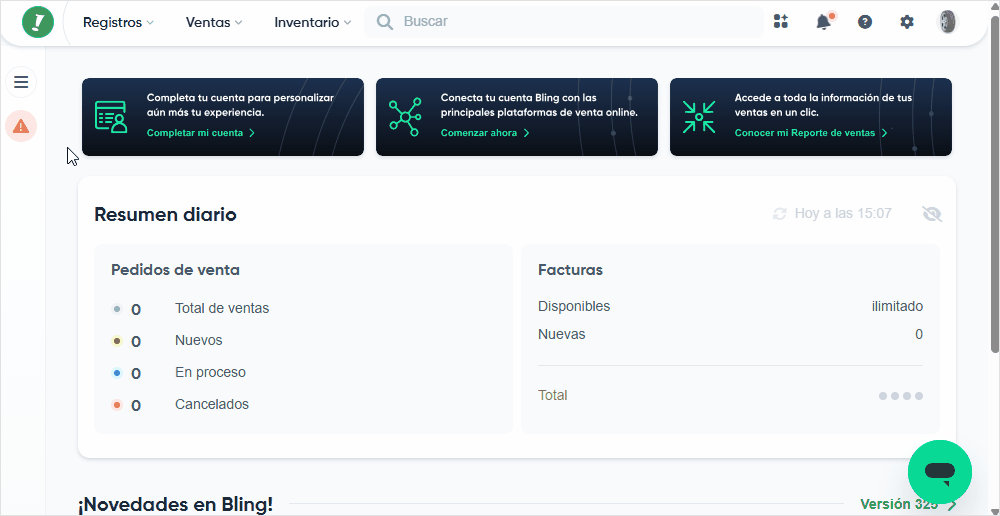
Task: Click the Disponibles invoices label
Action: point(574,306)
